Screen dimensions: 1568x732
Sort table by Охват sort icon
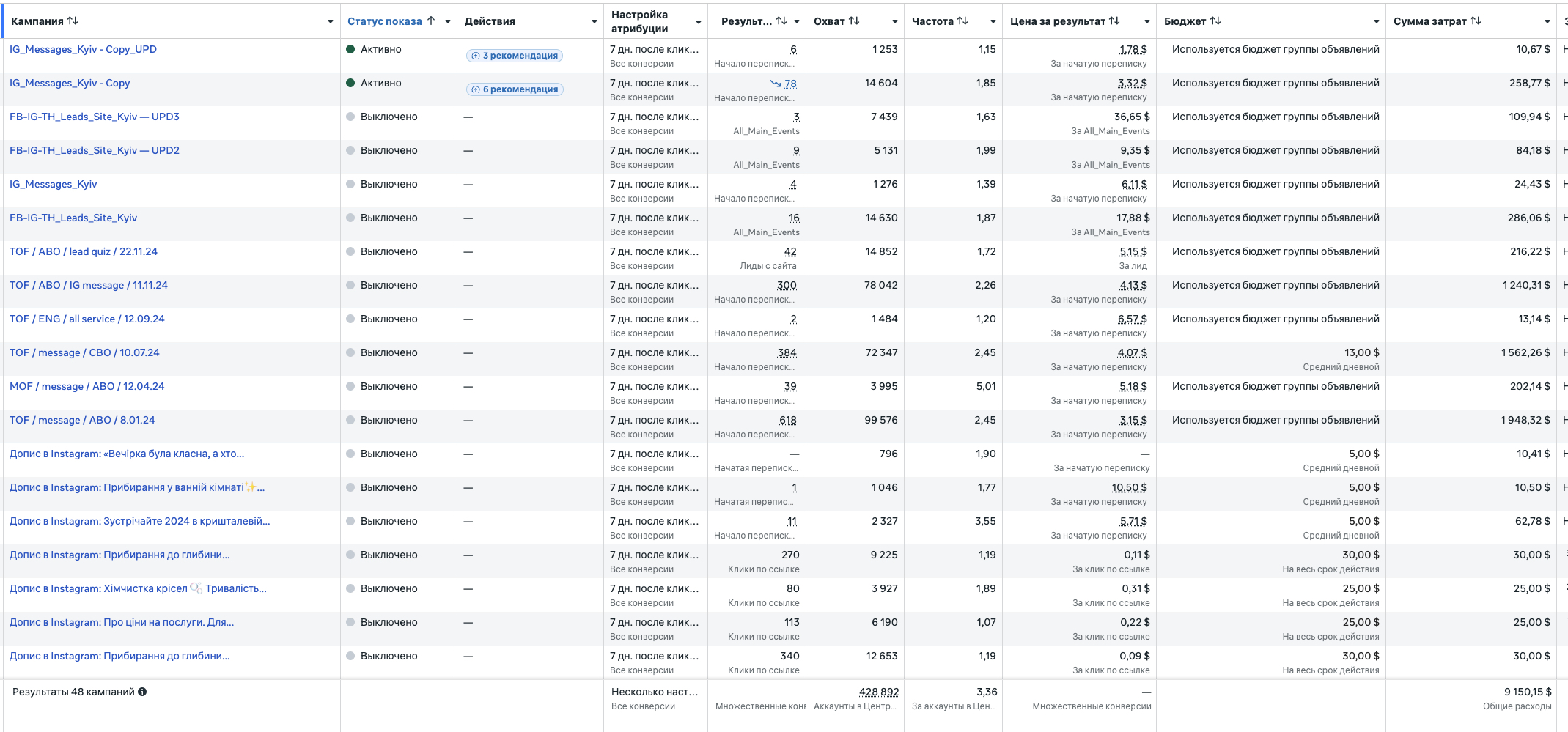pyautogui.click(x=854, y=21)
